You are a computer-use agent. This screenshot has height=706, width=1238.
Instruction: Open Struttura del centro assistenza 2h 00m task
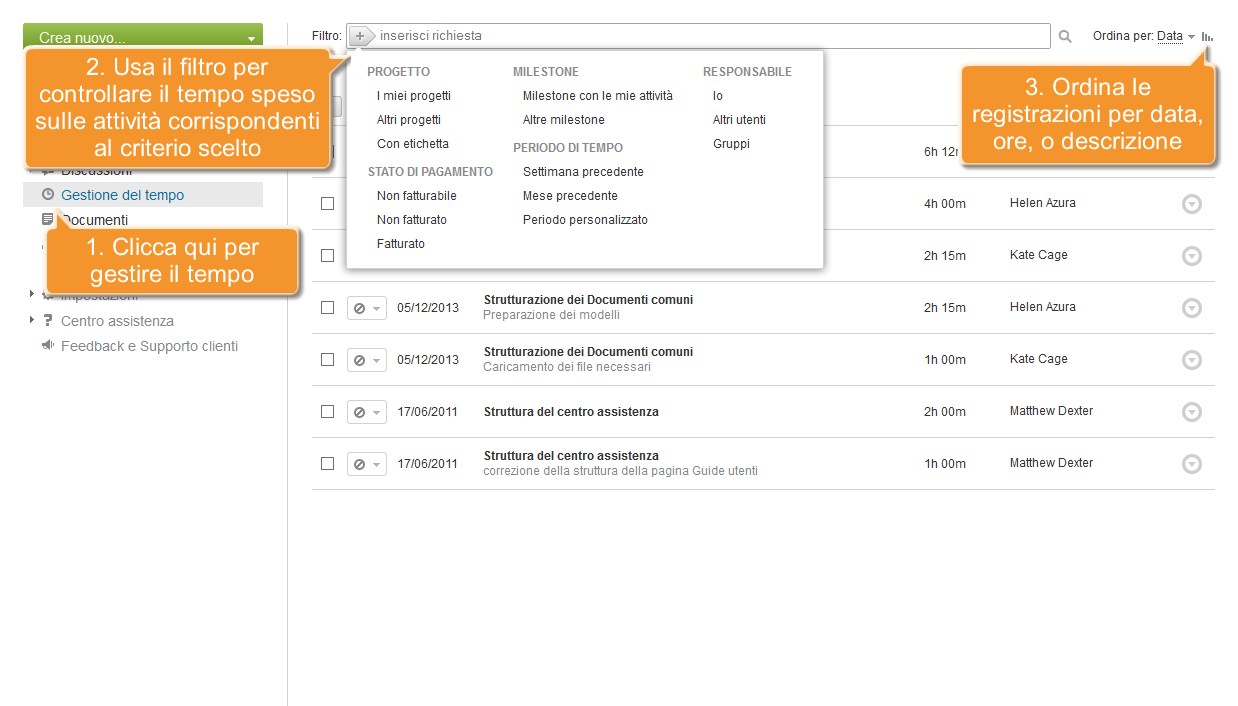pos(571,412)
